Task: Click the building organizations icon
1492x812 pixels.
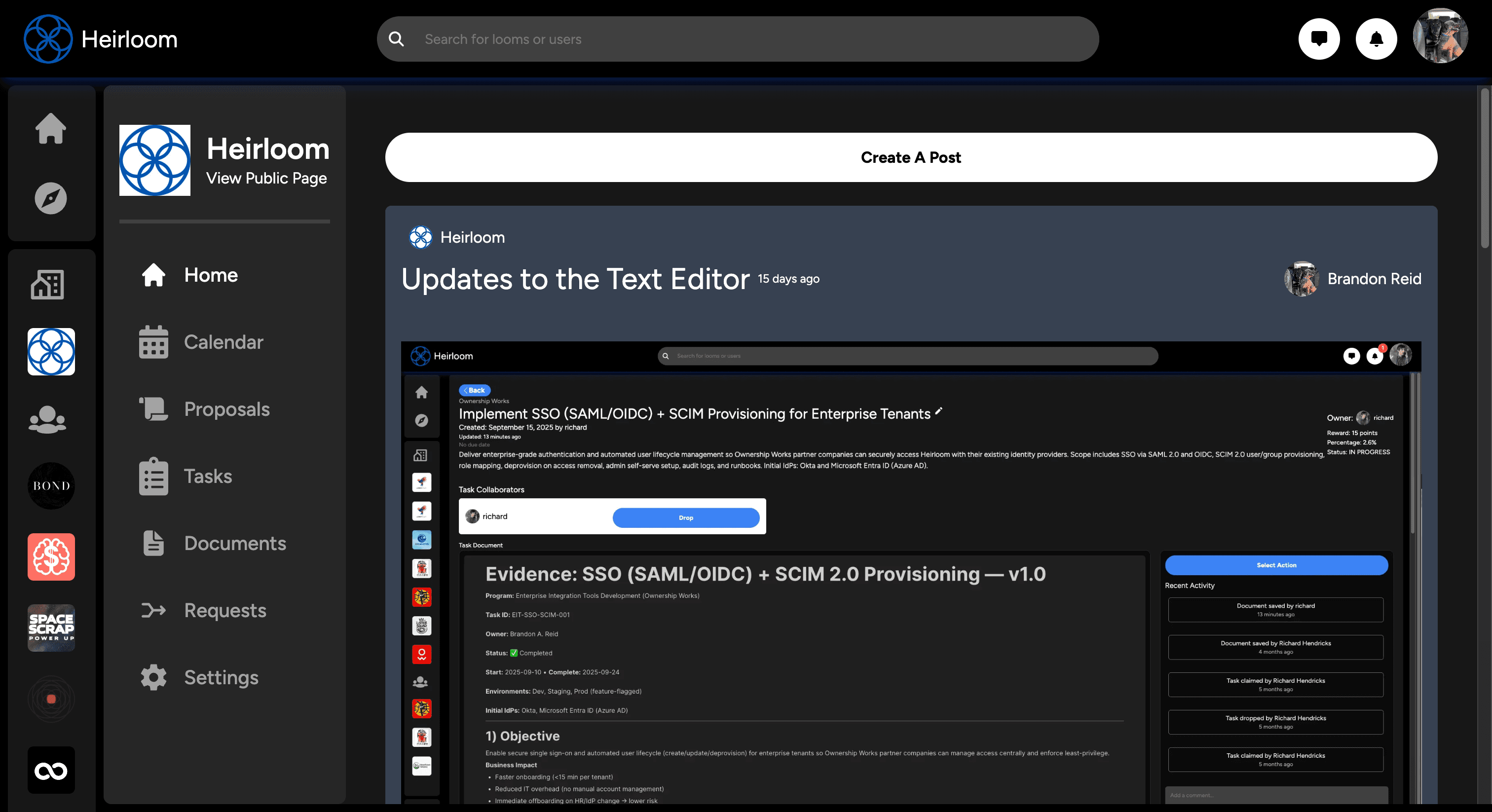Action: click(47, 285)
